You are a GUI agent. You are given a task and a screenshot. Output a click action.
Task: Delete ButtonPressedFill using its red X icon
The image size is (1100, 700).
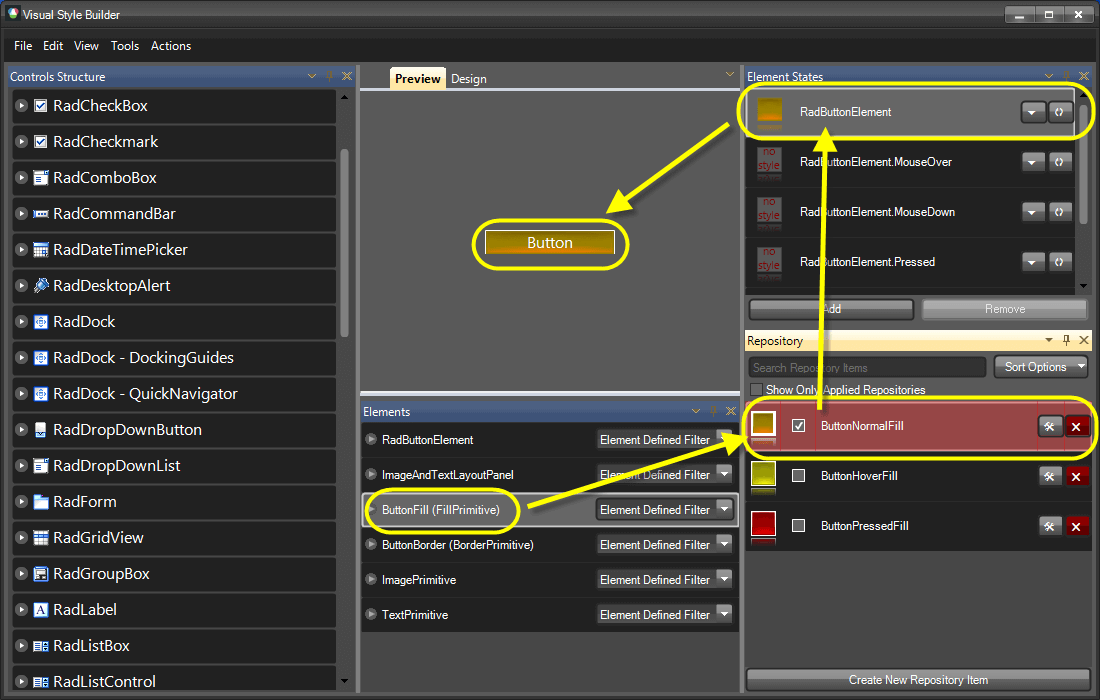(1077, 525)
